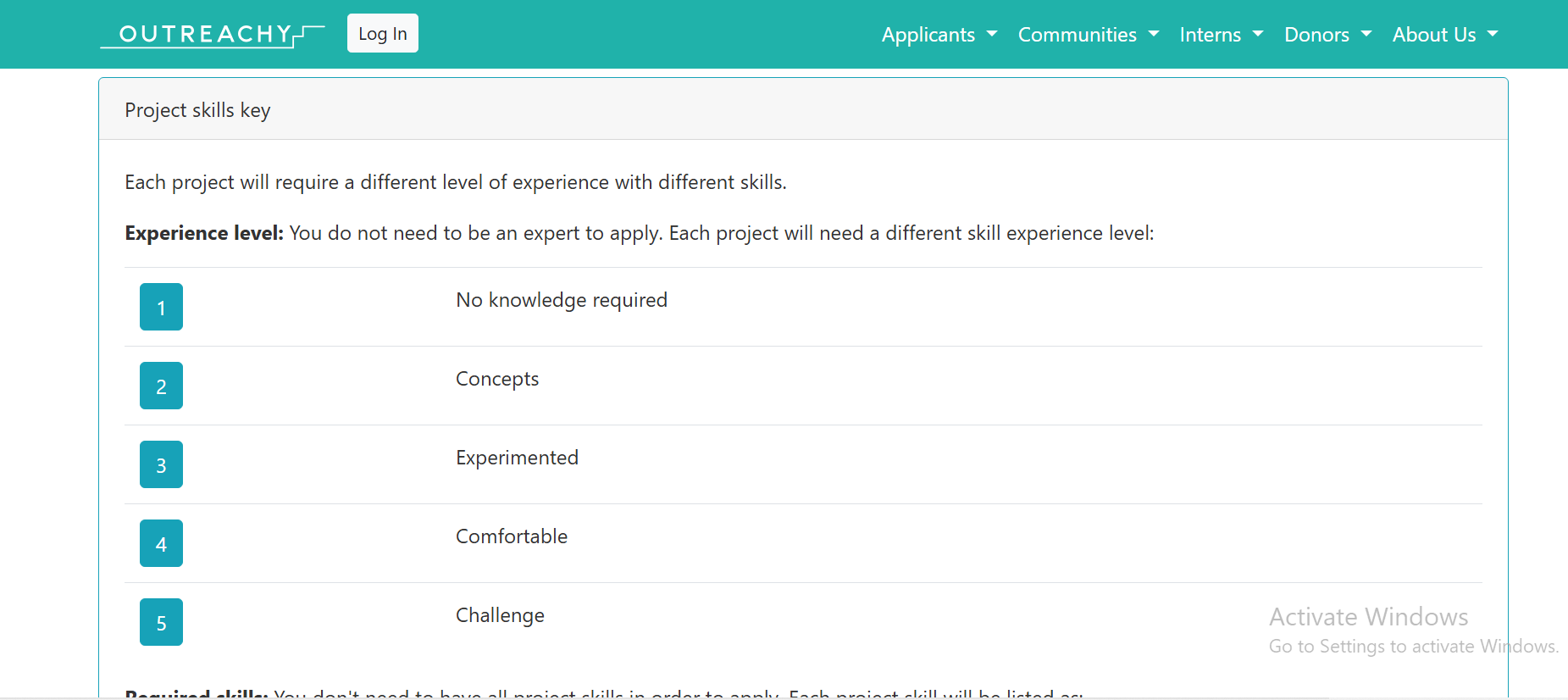1568x700 pixels.
Task: Select the No knowledge required text
Action: (x=562, y=300)
